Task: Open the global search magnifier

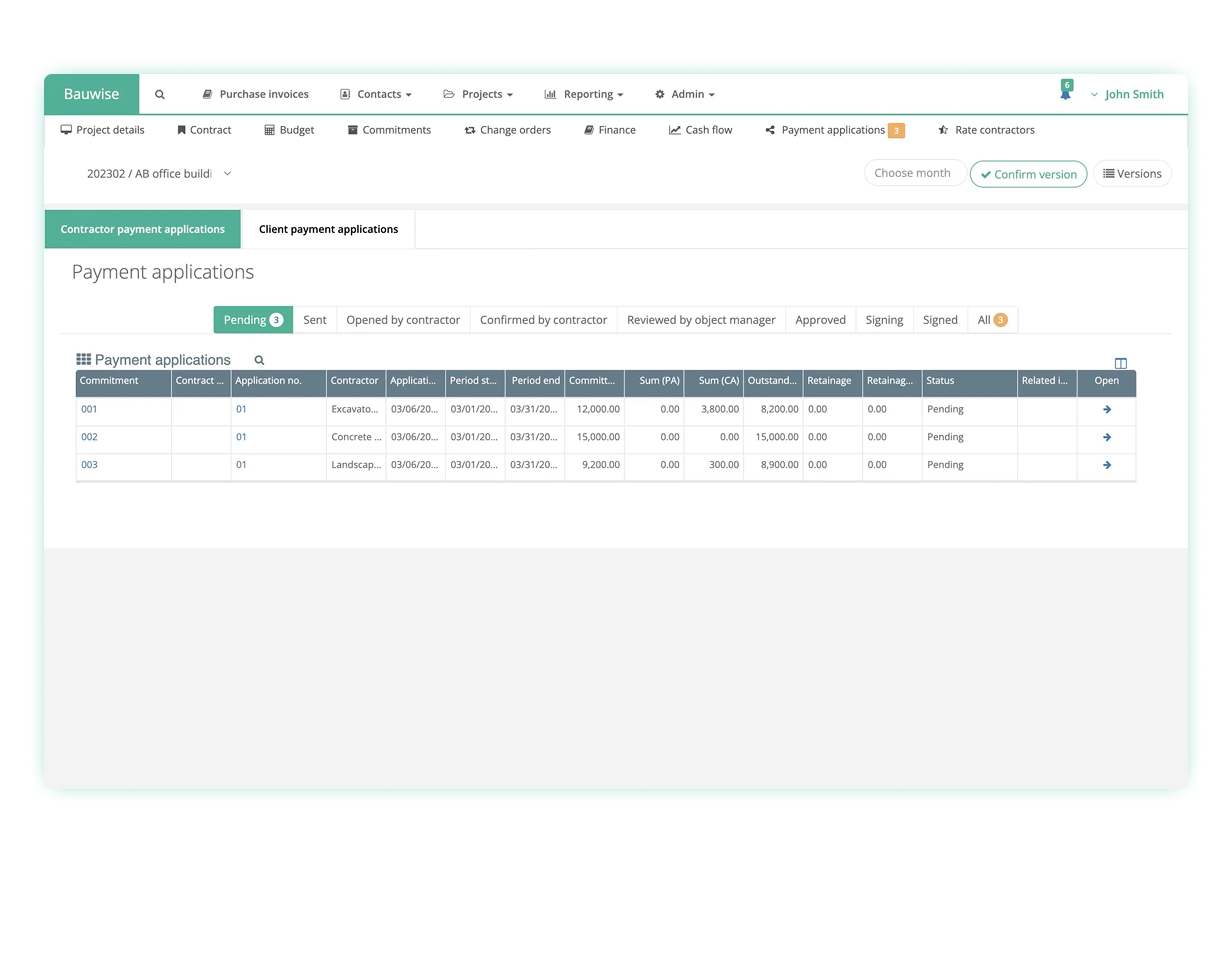Action: click(x=159, y=94)
